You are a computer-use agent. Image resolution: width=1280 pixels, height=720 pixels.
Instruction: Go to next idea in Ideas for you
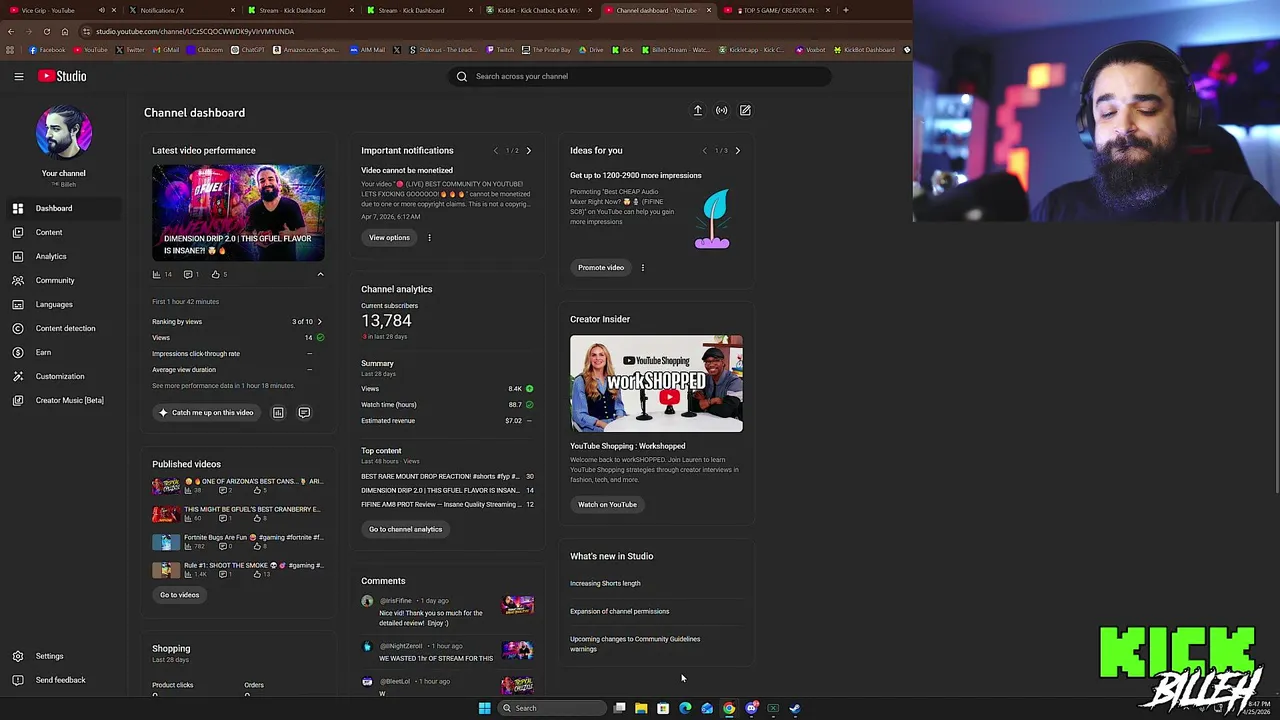pos(738,151)
